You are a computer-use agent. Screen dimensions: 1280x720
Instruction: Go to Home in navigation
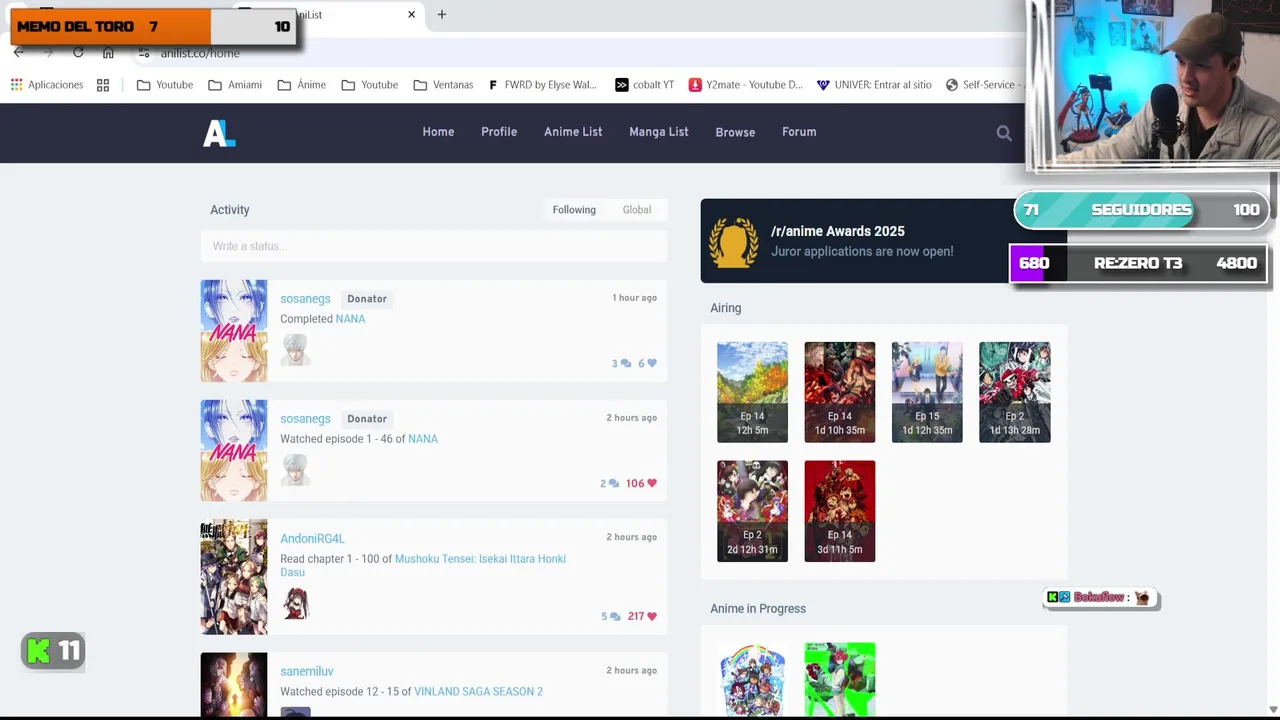[438, 132]
